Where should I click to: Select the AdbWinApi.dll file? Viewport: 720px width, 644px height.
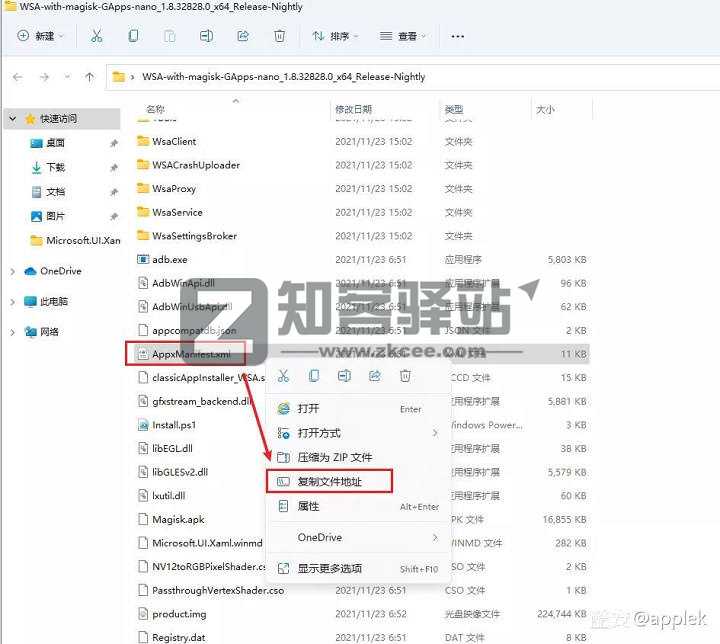pyautogui.click(x=183, y=283)
